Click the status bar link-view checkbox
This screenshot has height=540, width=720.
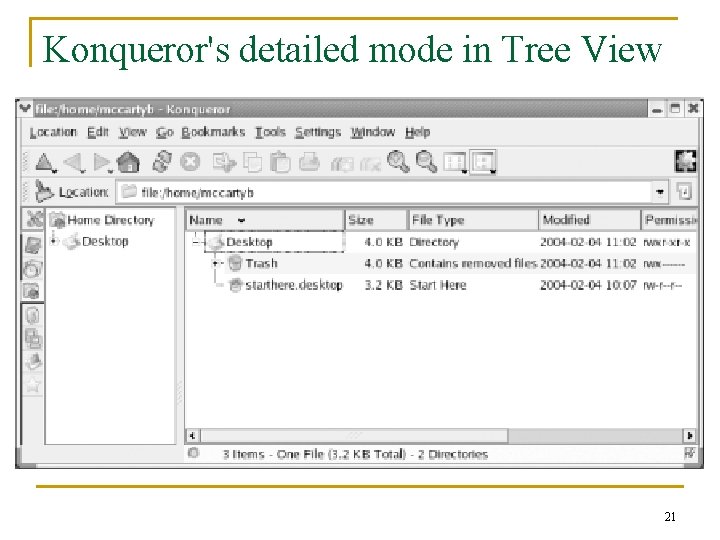[689, 454]
